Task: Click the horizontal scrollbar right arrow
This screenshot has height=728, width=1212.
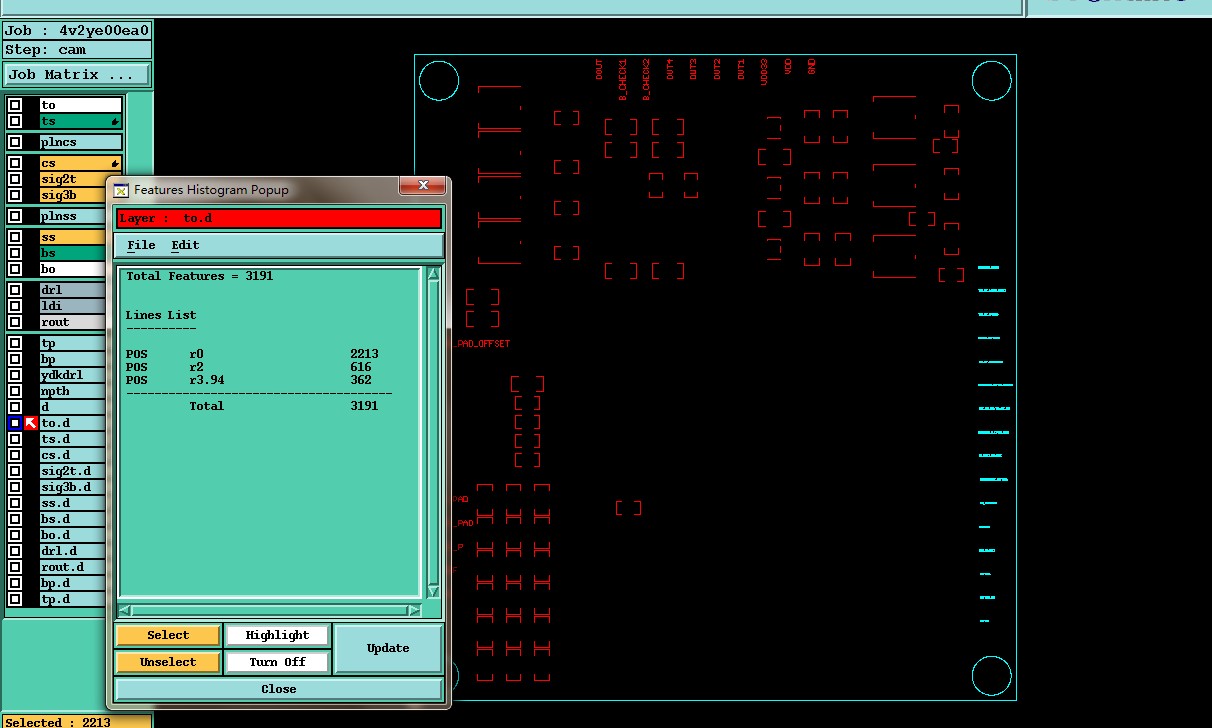Action: coord(414,610)
